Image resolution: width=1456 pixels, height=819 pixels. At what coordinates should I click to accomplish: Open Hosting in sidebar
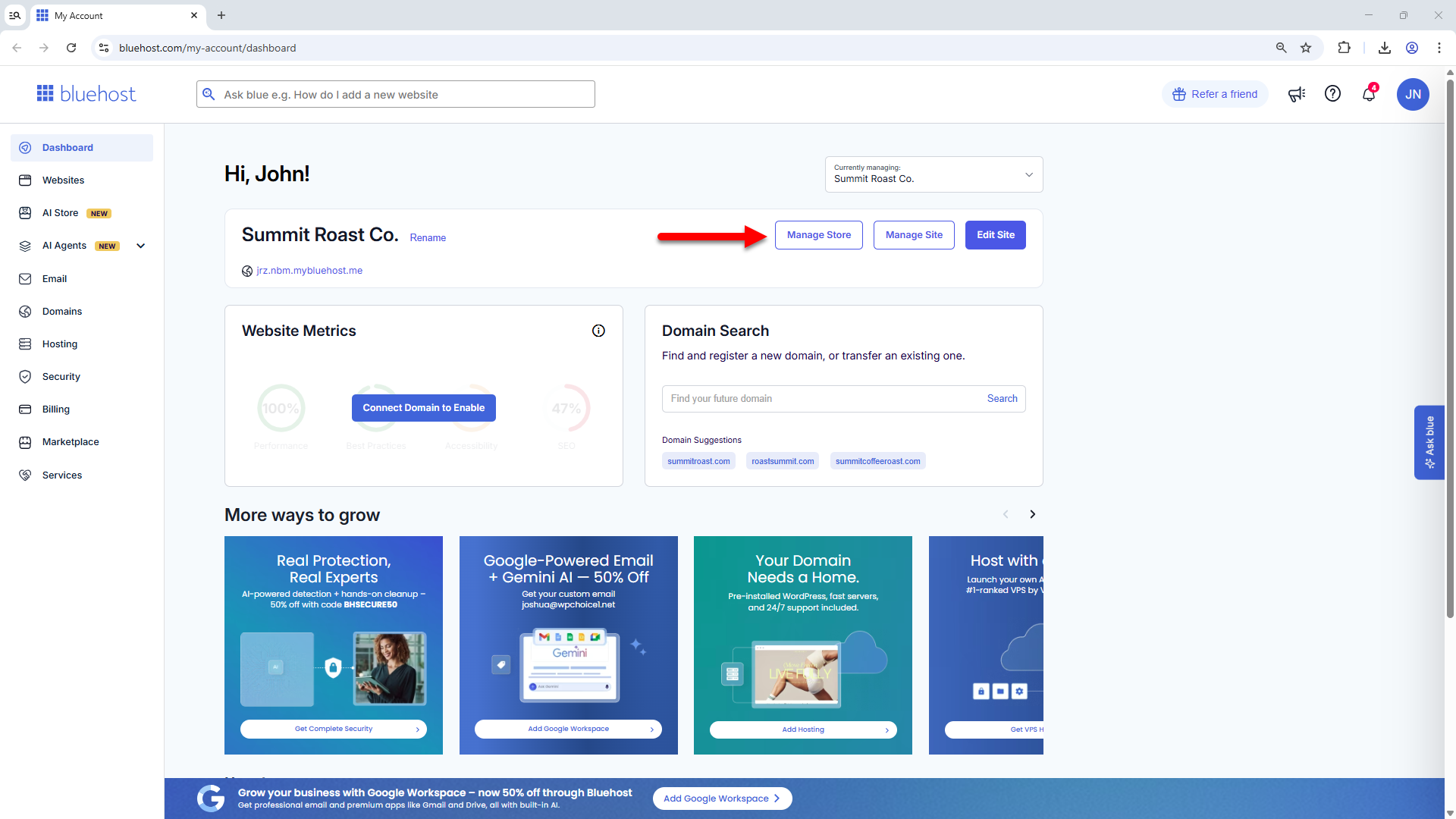pos(82,344)
